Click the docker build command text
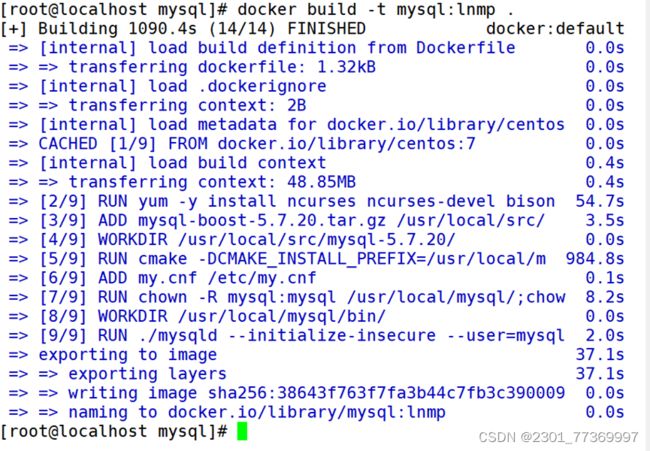Image resolution: width=650 pixels, height=451 pixels. tap(376, 9)
